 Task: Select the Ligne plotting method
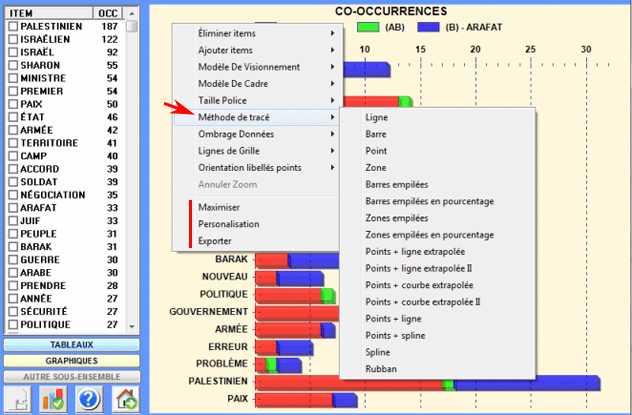point(438,117)
